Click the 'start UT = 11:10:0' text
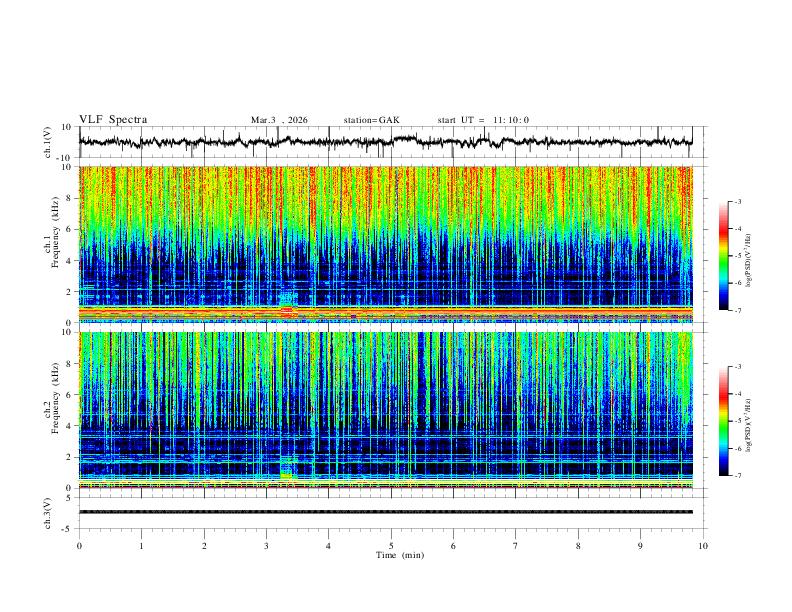 pos(483,120)
